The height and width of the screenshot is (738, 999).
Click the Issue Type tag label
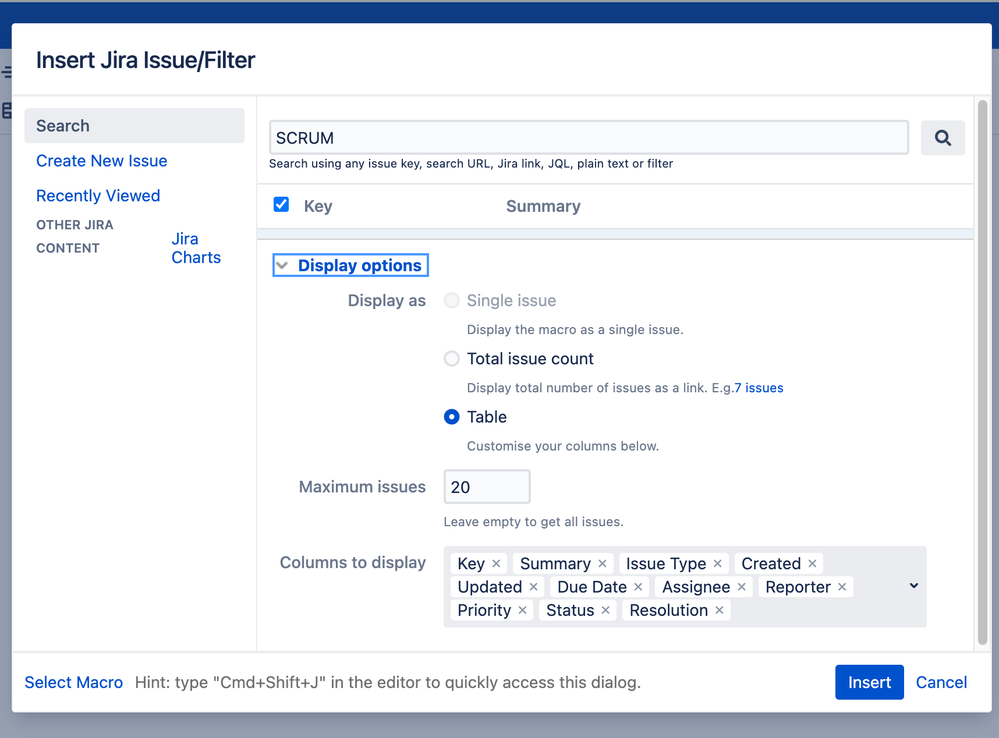point(666,563)
